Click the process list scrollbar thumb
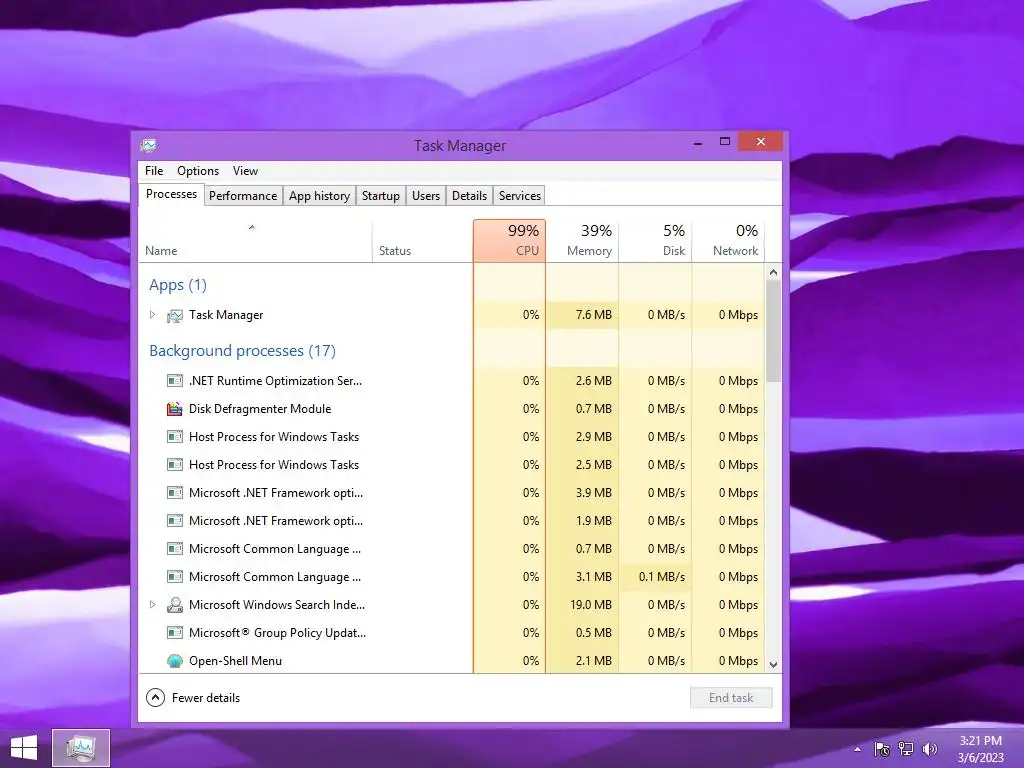 (773, 332)
